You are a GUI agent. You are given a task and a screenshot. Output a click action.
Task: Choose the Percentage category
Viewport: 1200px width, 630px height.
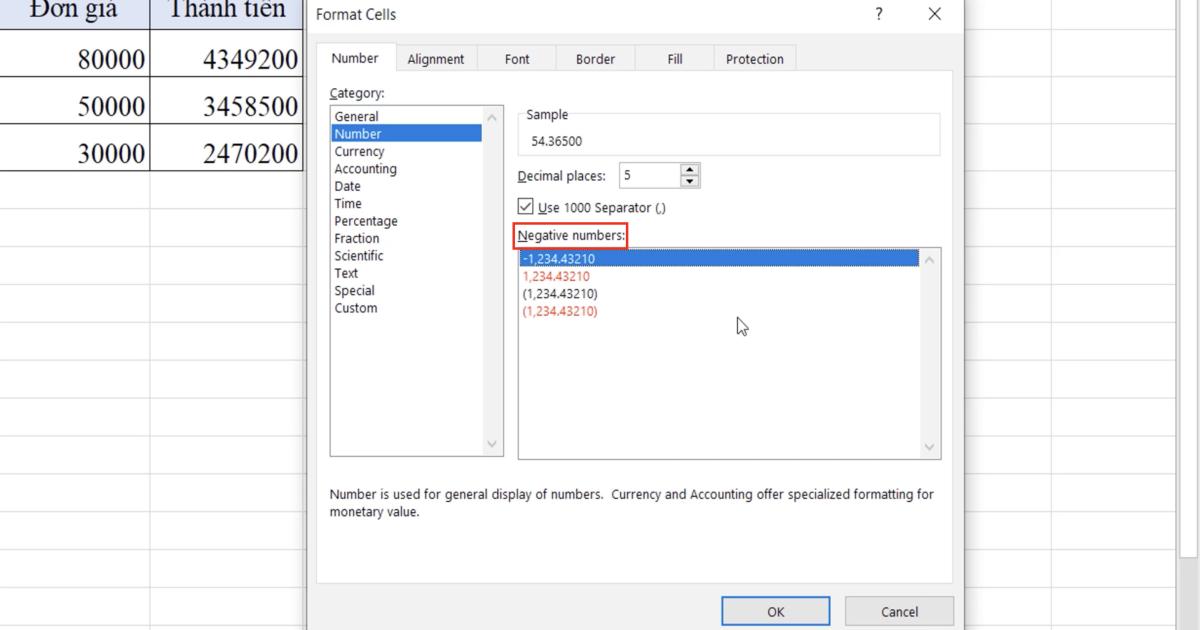coord(366,220)
